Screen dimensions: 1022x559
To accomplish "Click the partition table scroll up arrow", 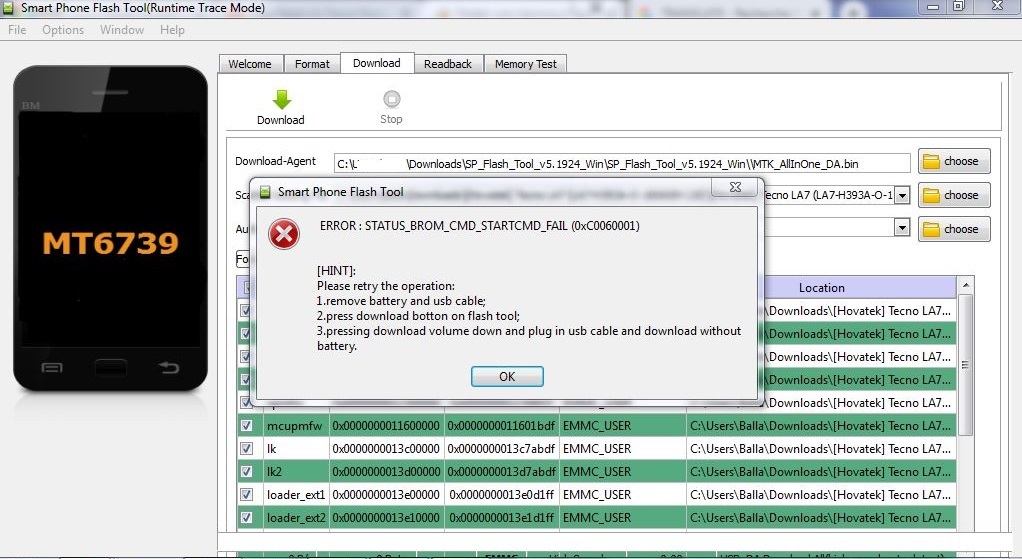I will coord(966,285).
